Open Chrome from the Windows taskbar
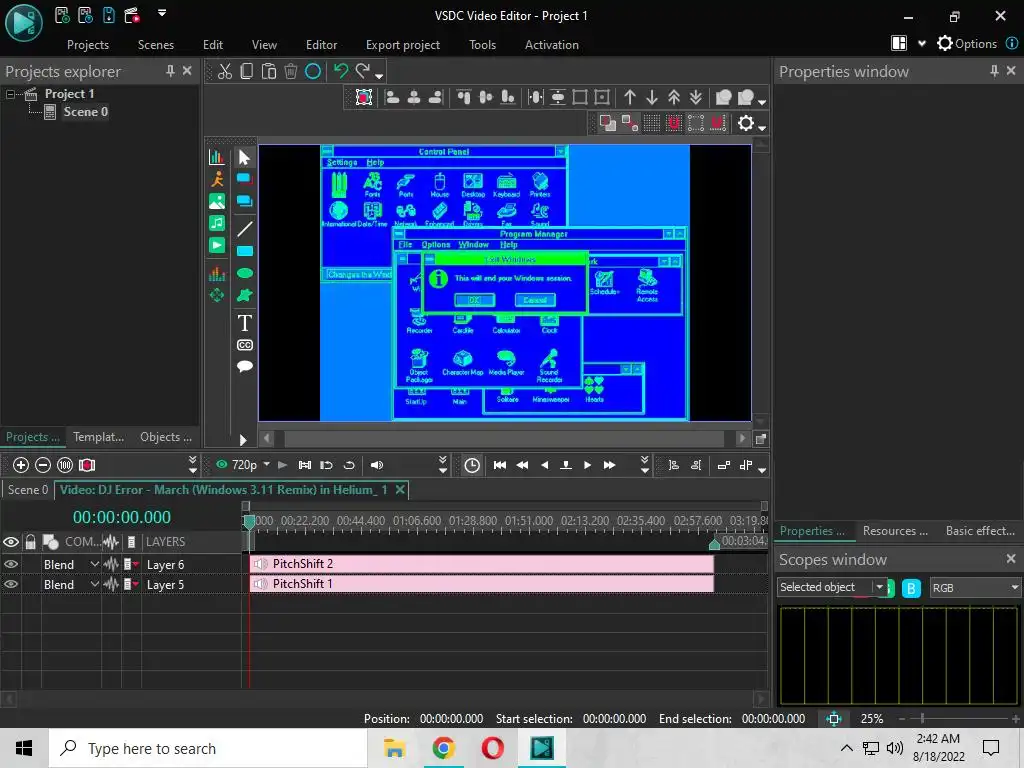The height and width of the screenshot is (768, 1024). [x=443, y=748]
